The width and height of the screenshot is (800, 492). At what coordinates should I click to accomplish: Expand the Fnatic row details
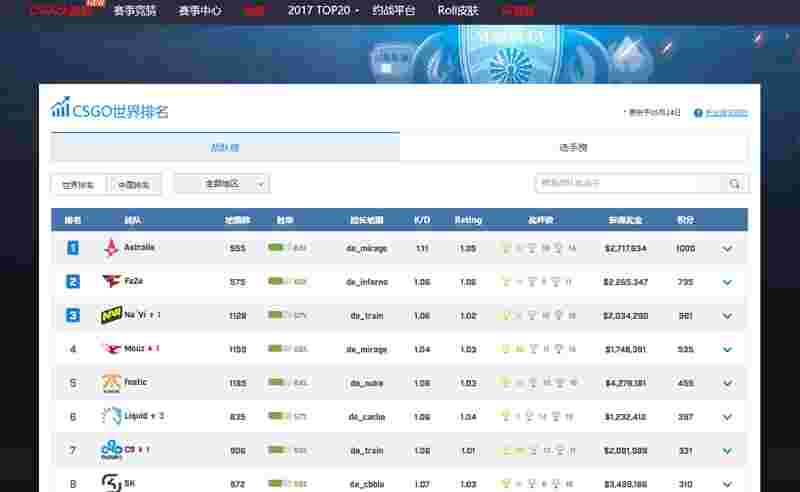tap(728, 383)
